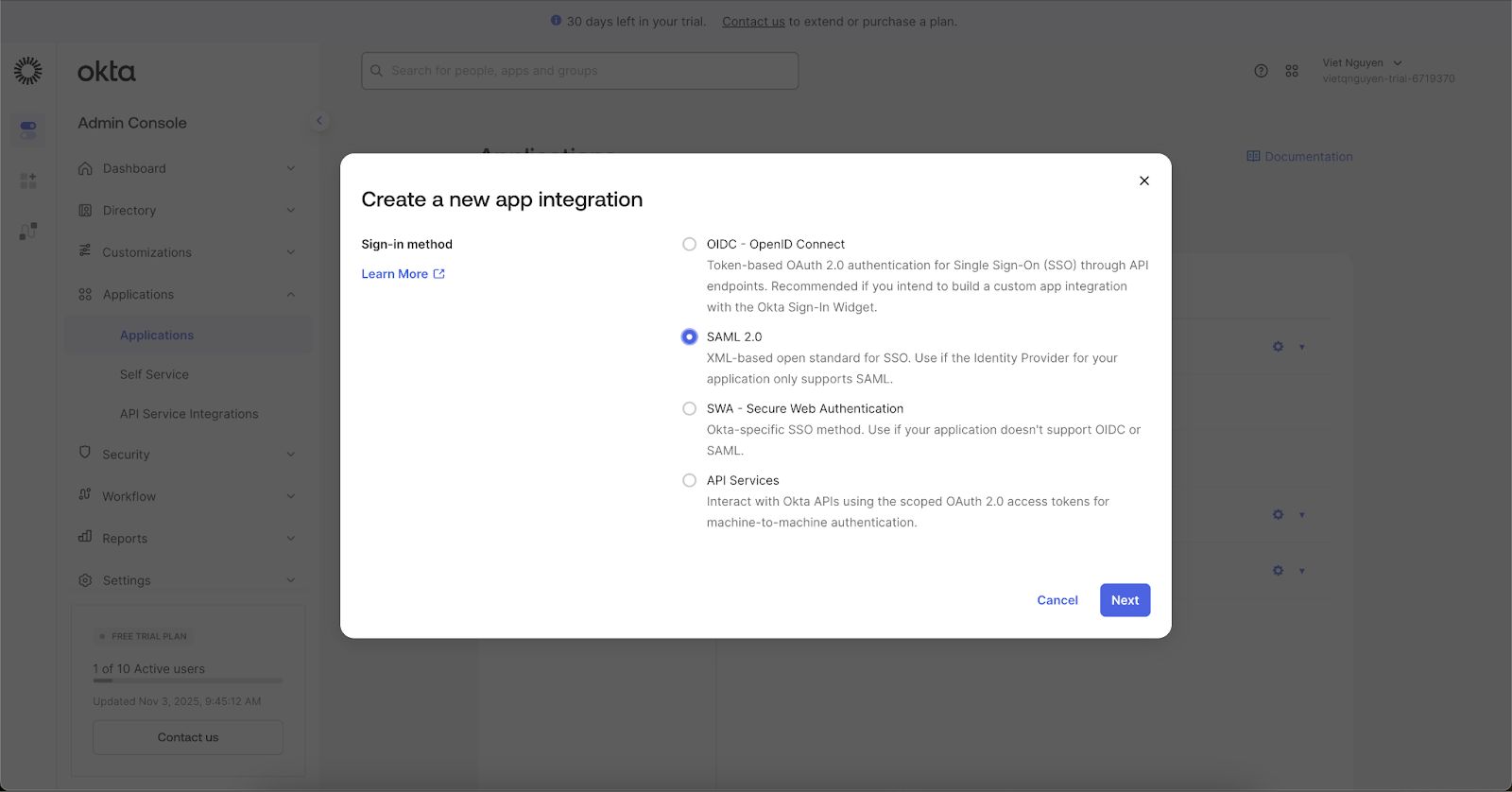Click the second app row gear icon
Viewport: 1512px width, 792px height.
(1278, 515)
